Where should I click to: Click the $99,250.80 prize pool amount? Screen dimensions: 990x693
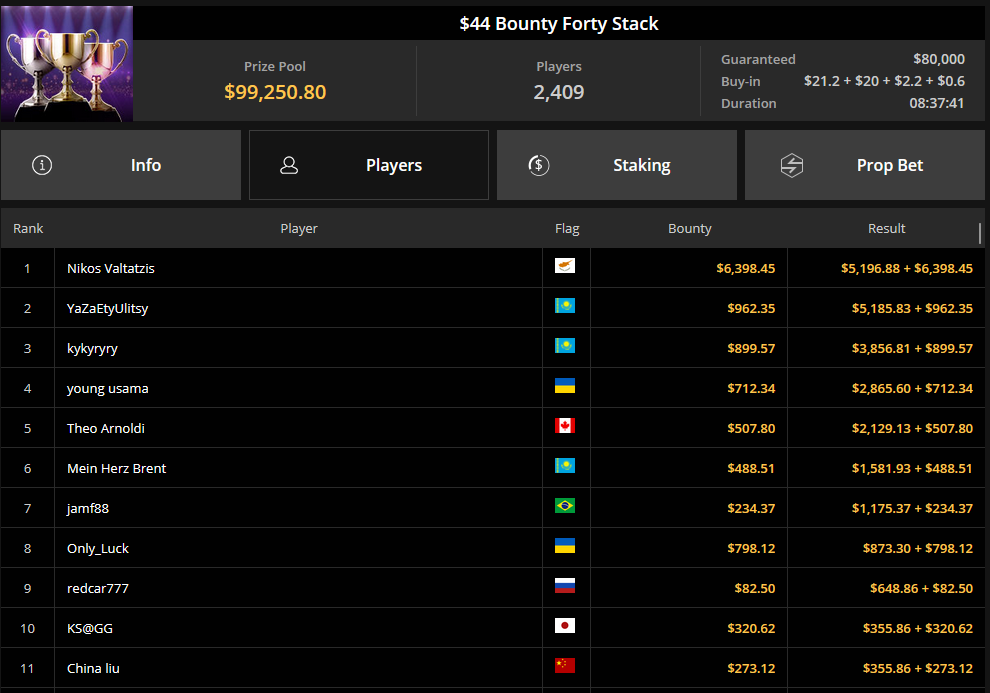tap(275, 92)
